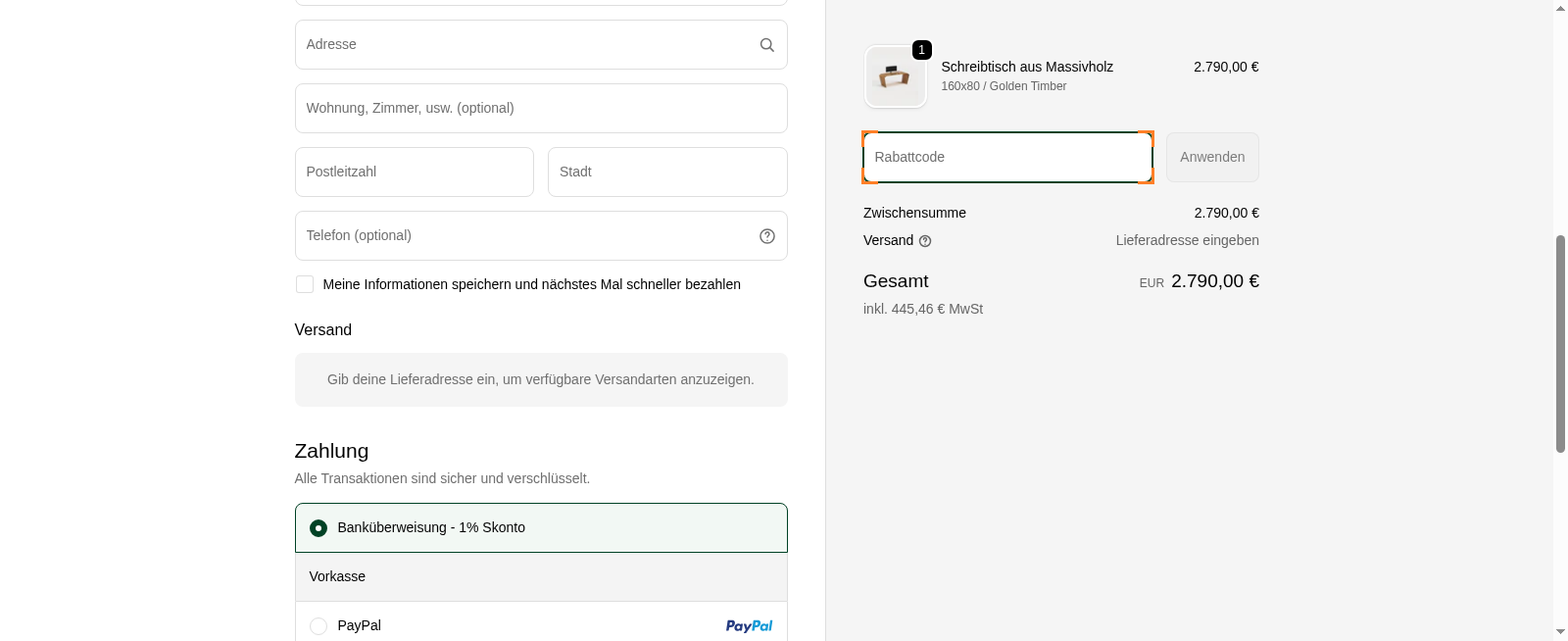The width and height of the screenshot is (1568, 641).
Task: Tick the save my information checkbox
Action: 305,284
